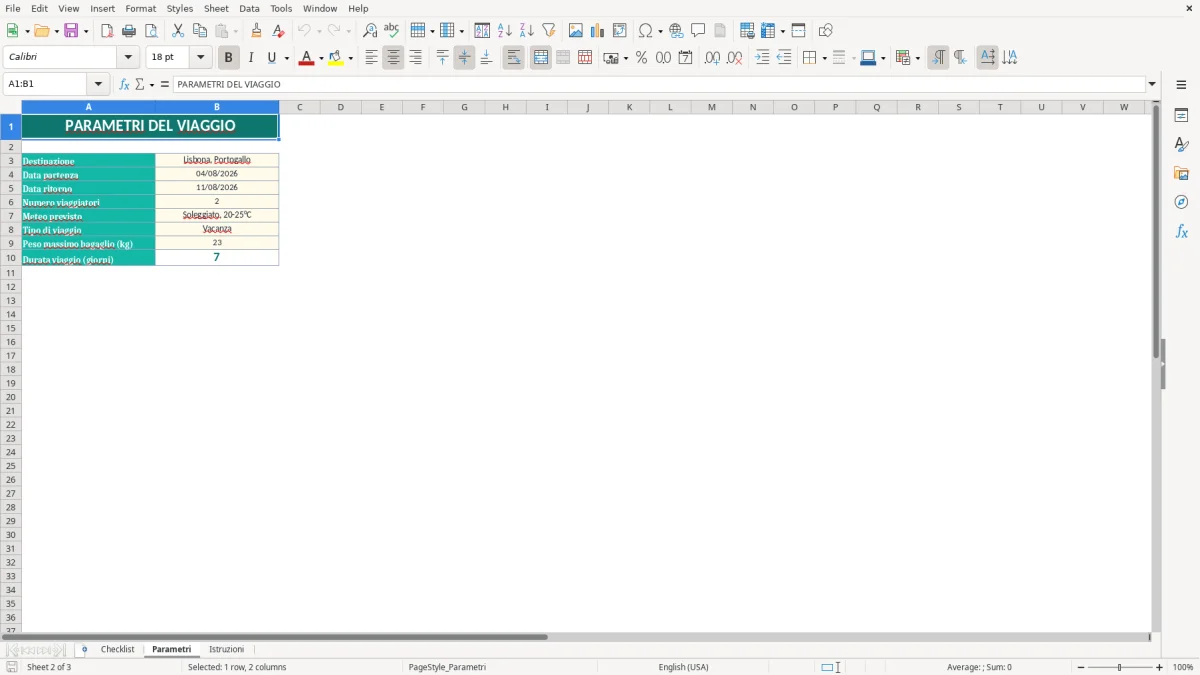1200x675 pixels.
Task: Open the Conditional formatting dropdown arrow
Action: (x=916, y=58)
